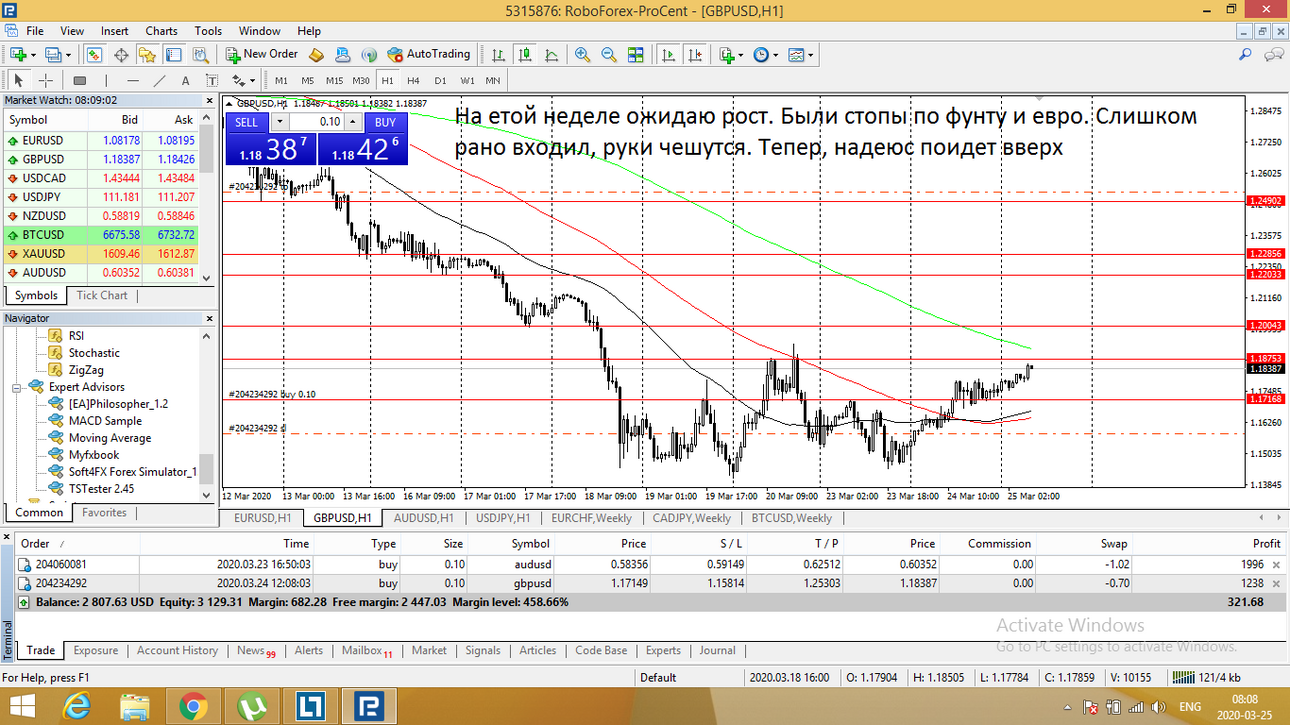
Task: Hide one-click trading panel triangle
Action: [229, 103]
